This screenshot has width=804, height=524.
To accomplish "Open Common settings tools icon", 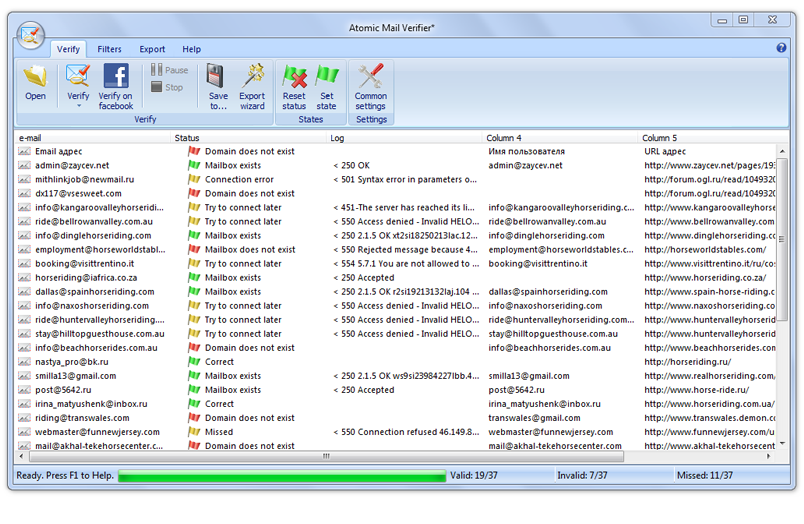I will (x=371, y=76).
